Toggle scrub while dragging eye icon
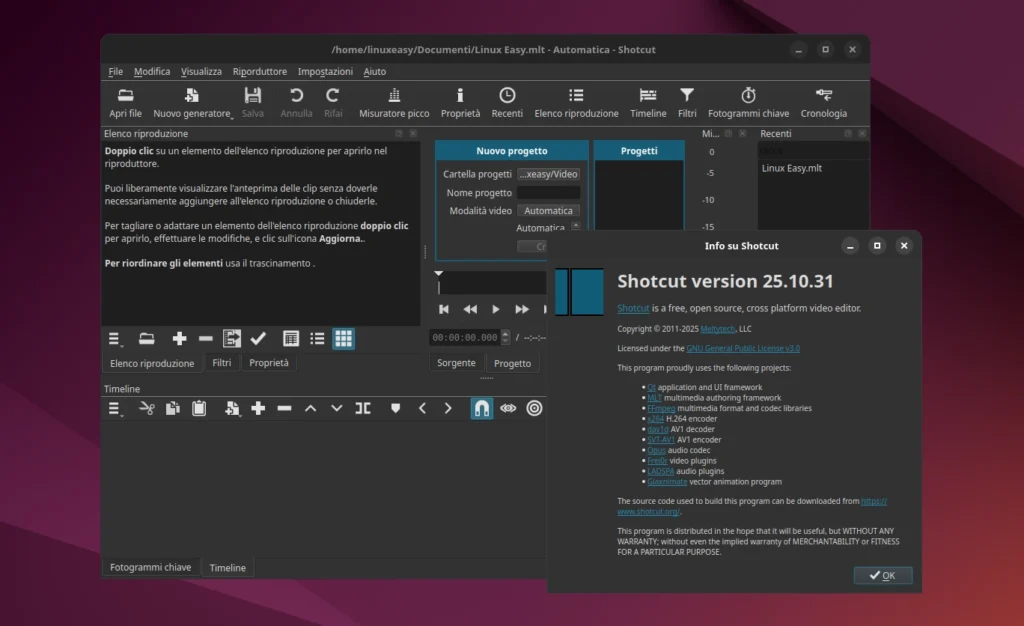1024x626 pixels. point(509,408)
